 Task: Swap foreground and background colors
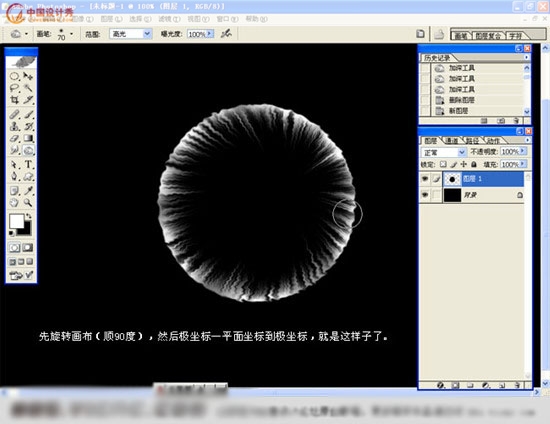(x=29, y=216)
